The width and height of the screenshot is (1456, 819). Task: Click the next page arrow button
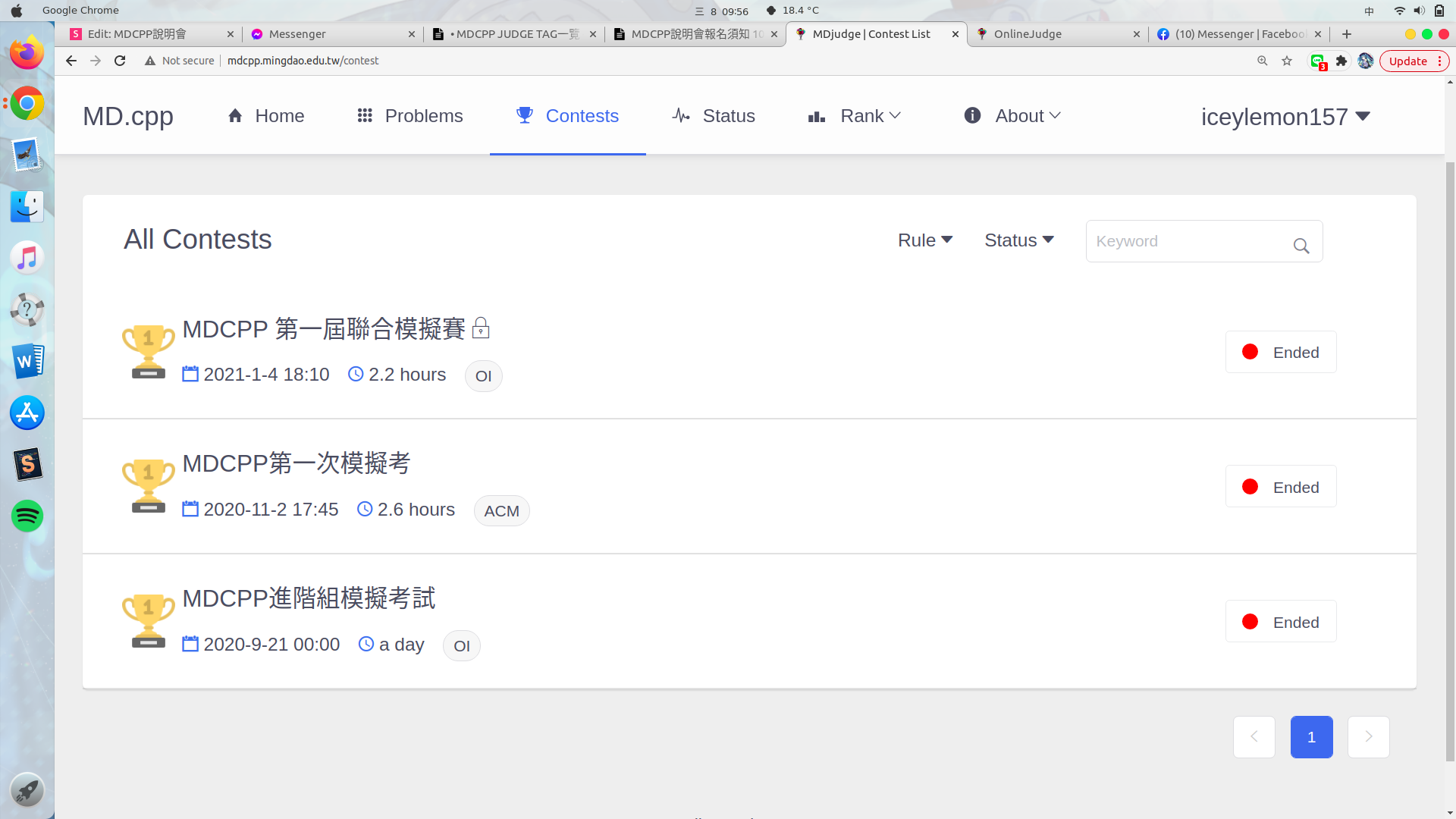pyautogui.click(x=1368, y=737)
